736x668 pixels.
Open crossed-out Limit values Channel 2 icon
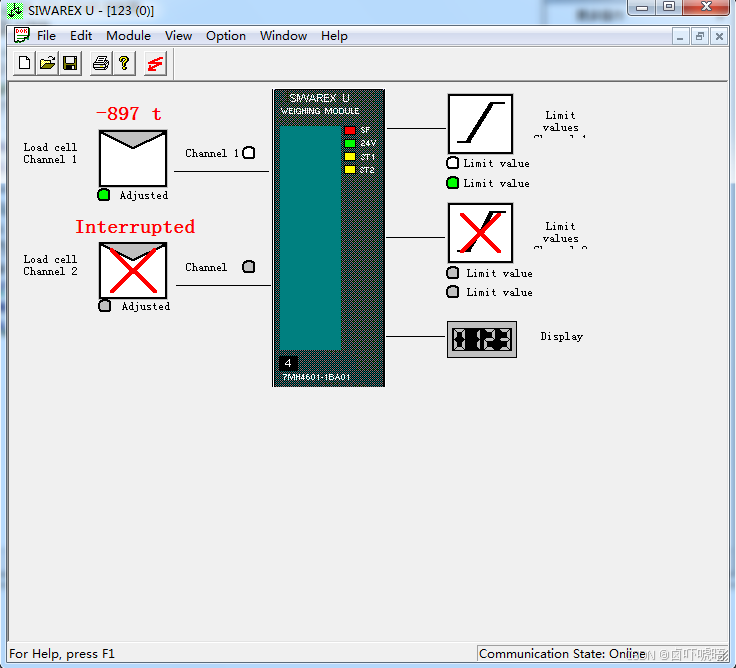480,233
